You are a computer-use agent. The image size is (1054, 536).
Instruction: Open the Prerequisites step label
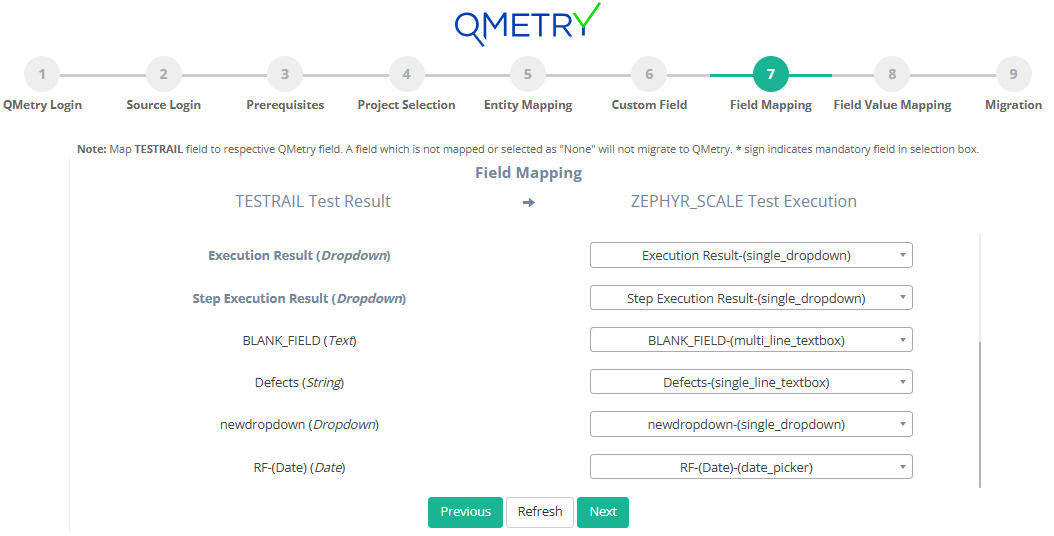285,105
